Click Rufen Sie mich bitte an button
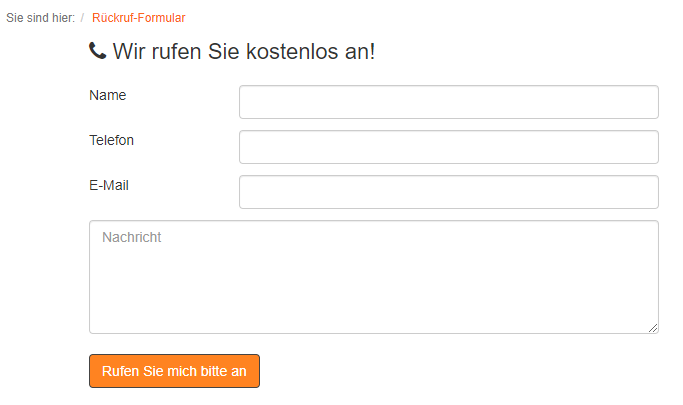 (174, 371)
